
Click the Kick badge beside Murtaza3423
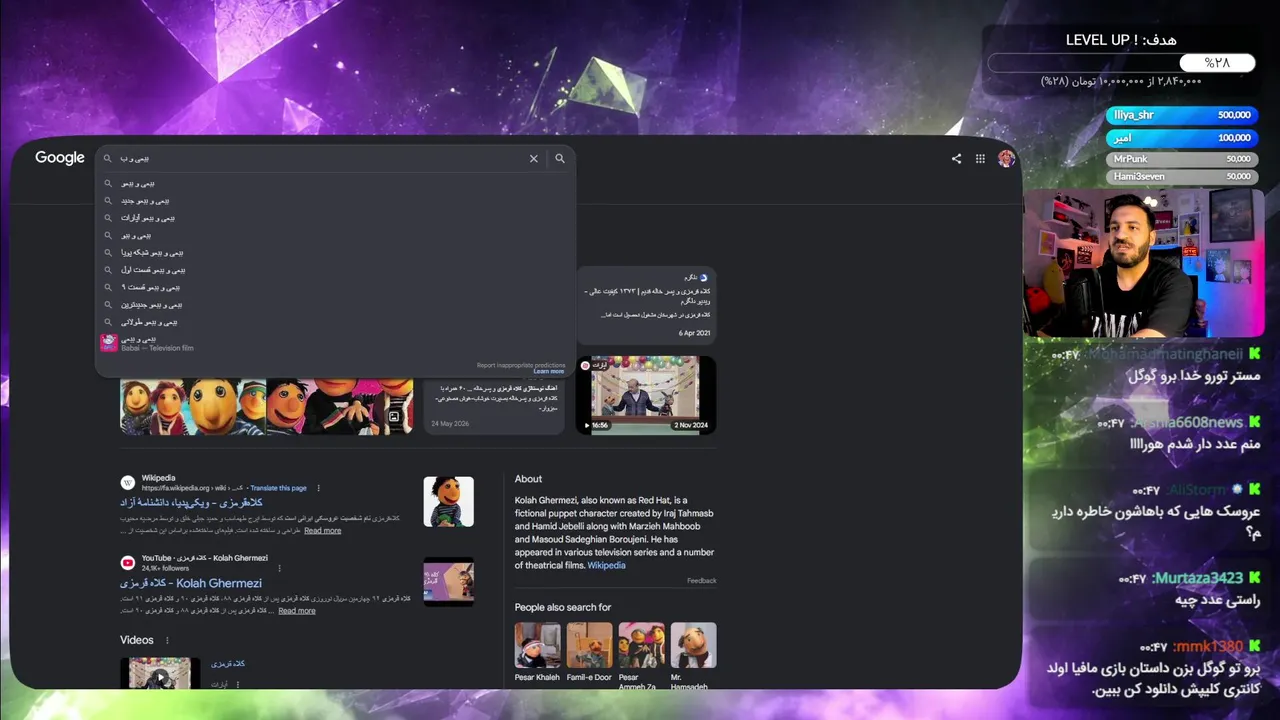point(1254,578)
